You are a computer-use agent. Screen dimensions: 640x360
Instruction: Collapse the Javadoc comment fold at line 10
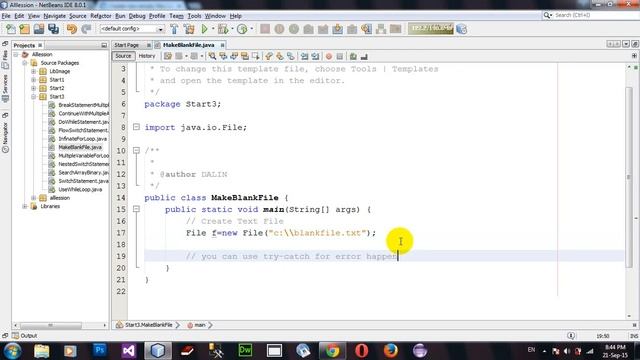click(x=136, y=150)
